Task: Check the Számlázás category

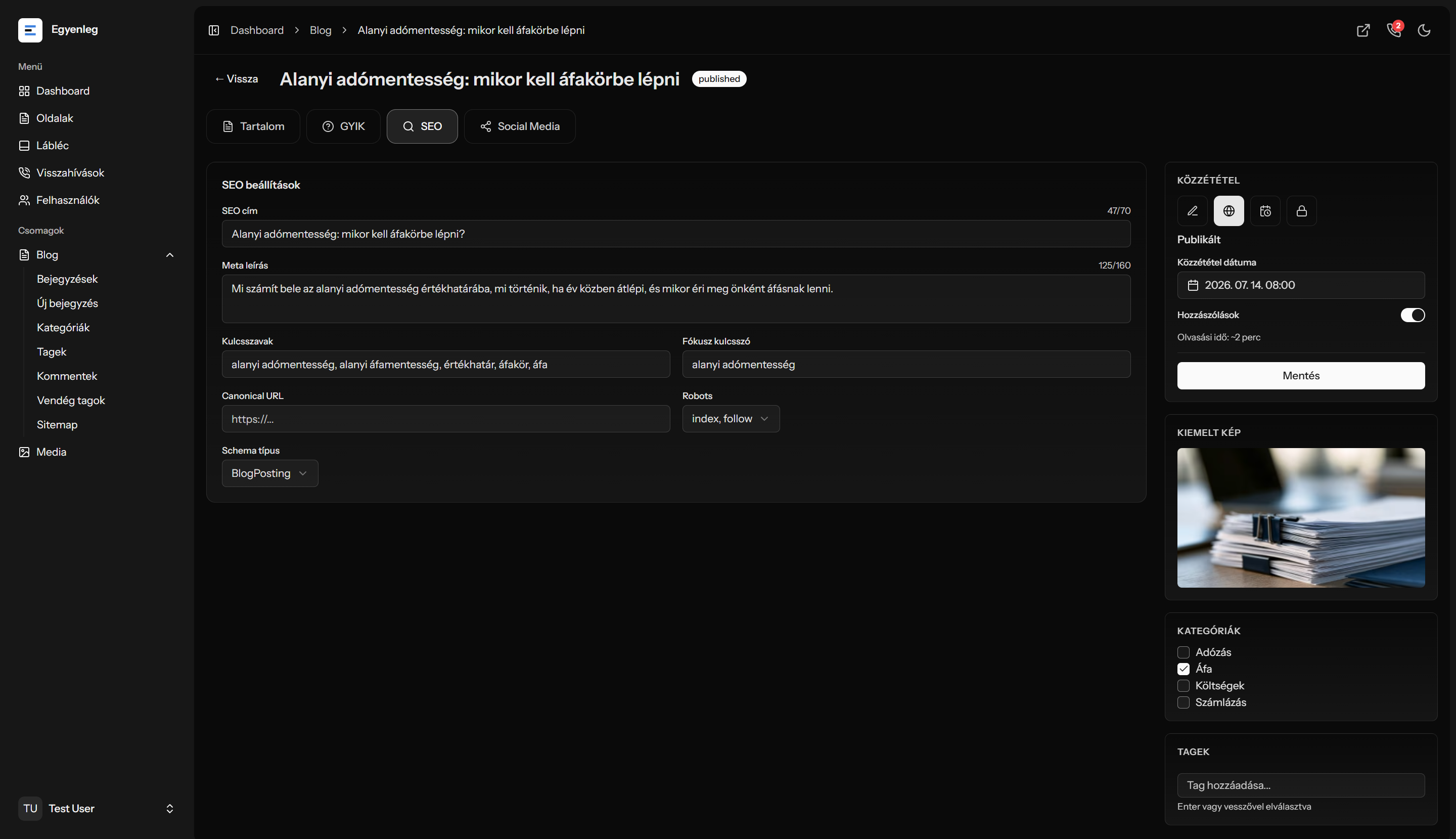Action: (1183, 702)
